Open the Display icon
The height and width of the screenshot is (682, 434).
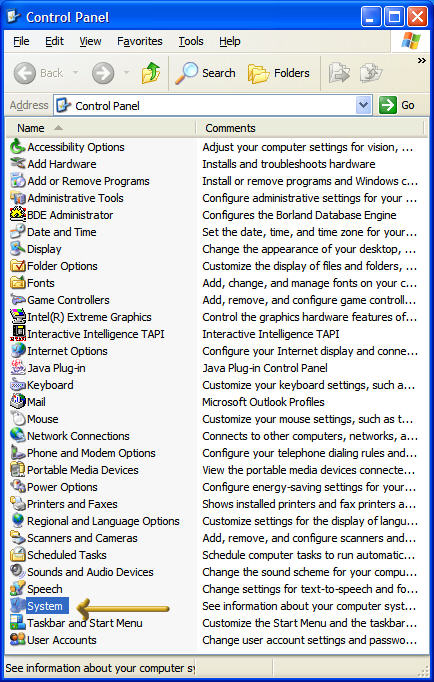(18, 249)
